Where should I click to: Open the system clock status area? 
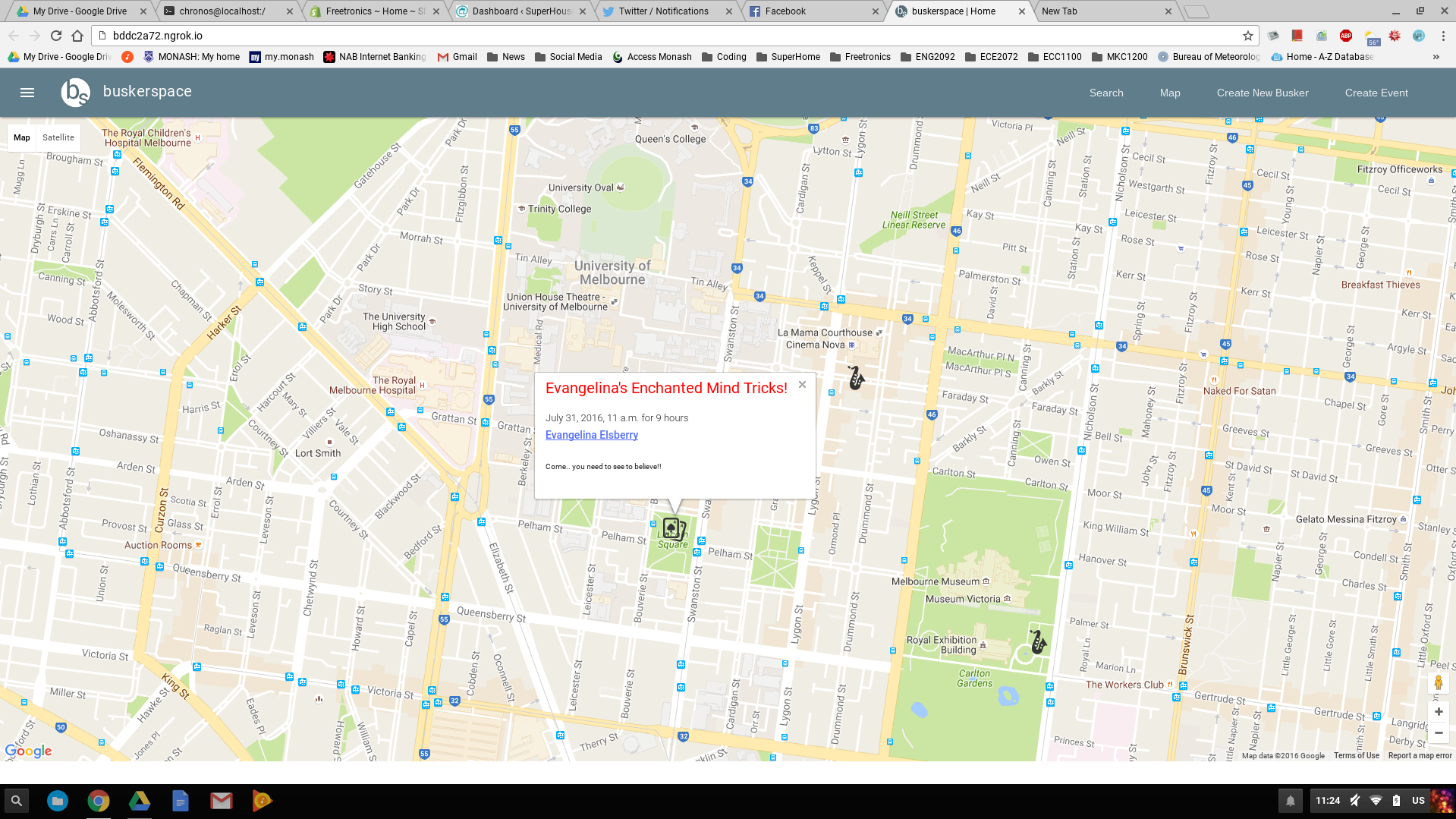(1328, 801)
